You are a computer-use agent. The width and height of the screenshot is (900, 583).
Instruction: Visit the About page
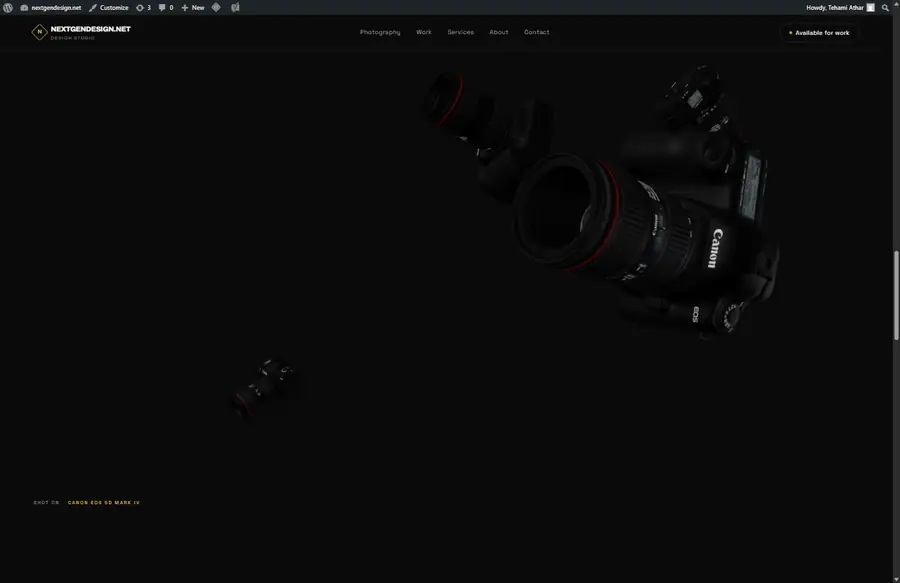coord(499,32)
